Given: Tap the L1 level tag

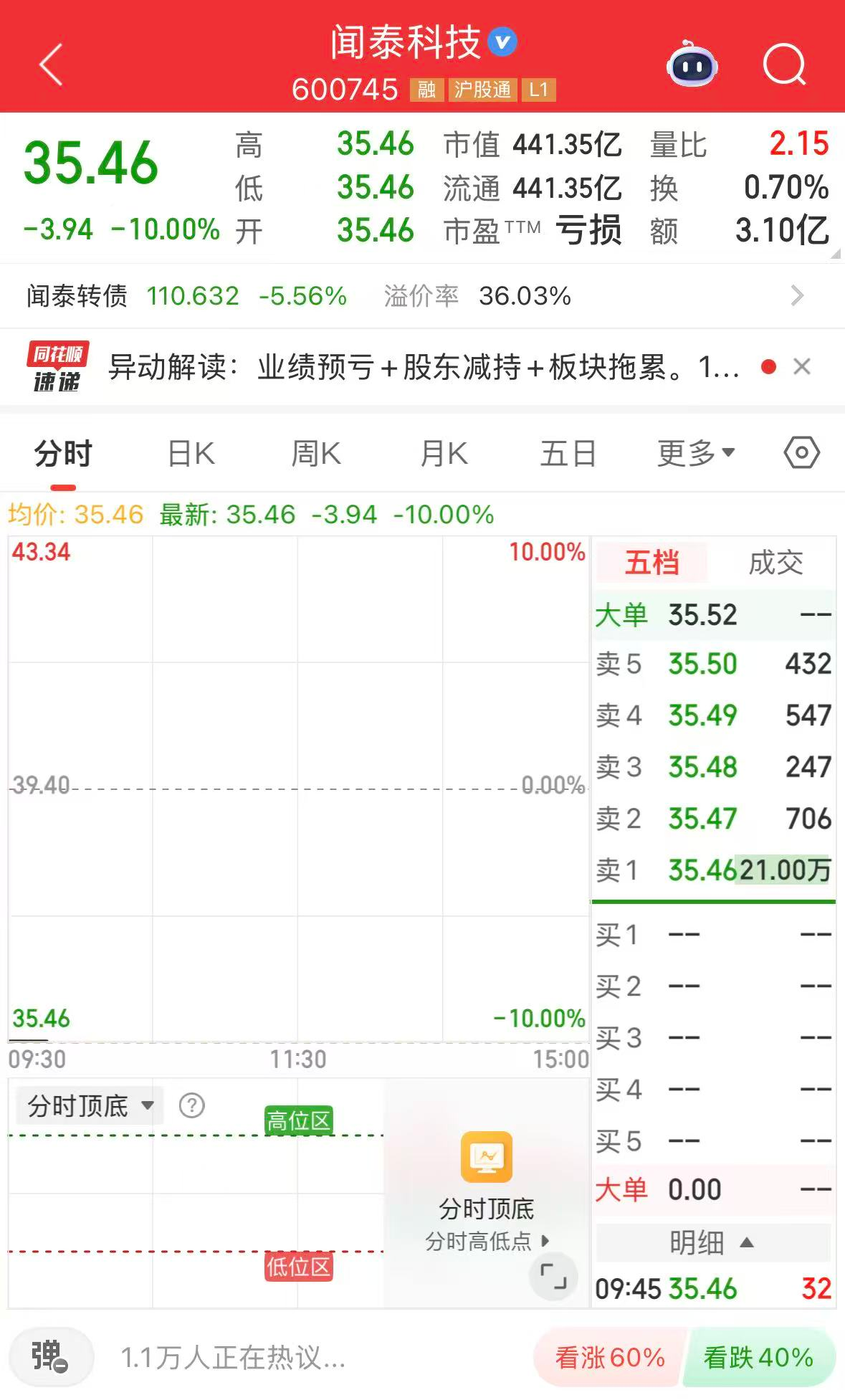Looking at the screenshot, I should (538, 90).
